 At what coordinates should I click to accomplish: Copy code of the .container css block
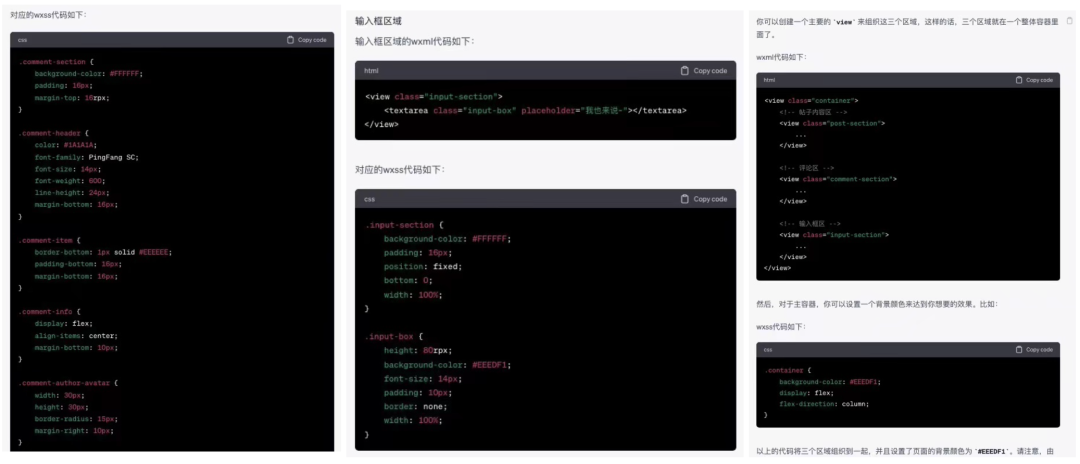coord(1034,350)
